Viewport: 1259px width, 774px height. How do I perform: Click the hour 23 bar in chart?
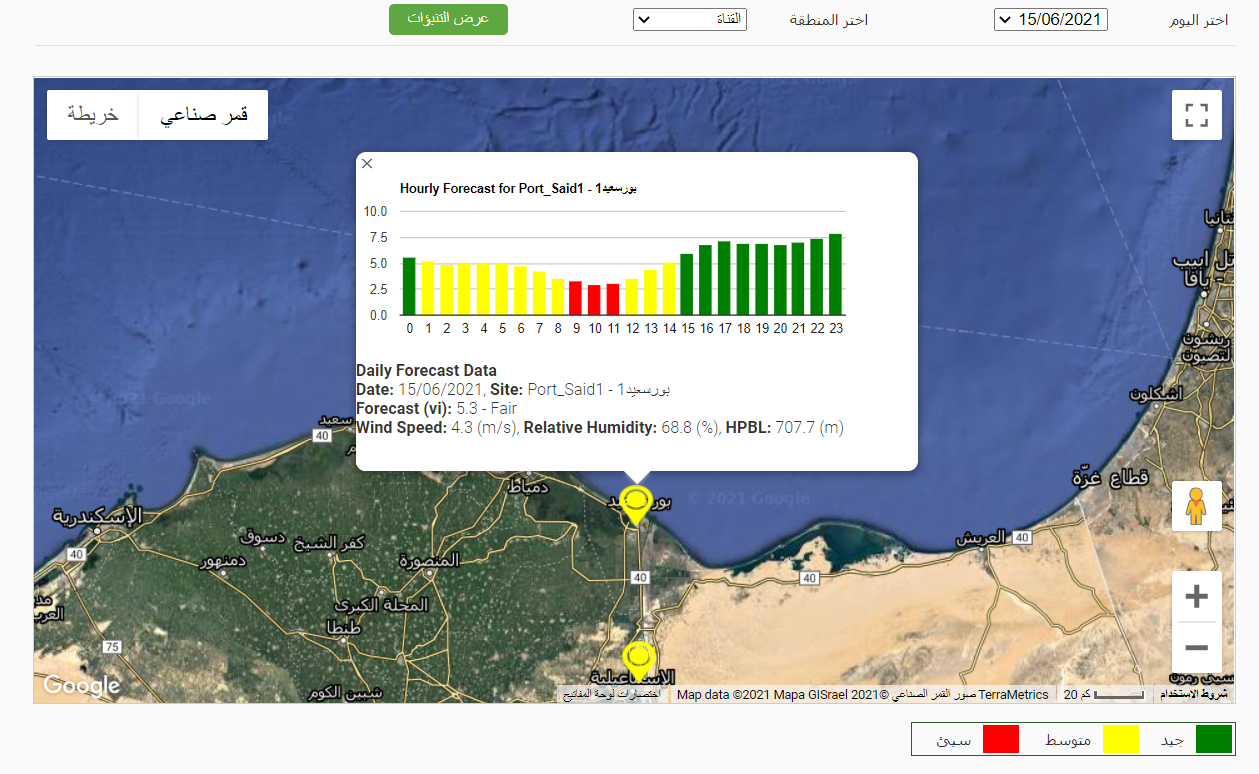(x=835, y=275)
